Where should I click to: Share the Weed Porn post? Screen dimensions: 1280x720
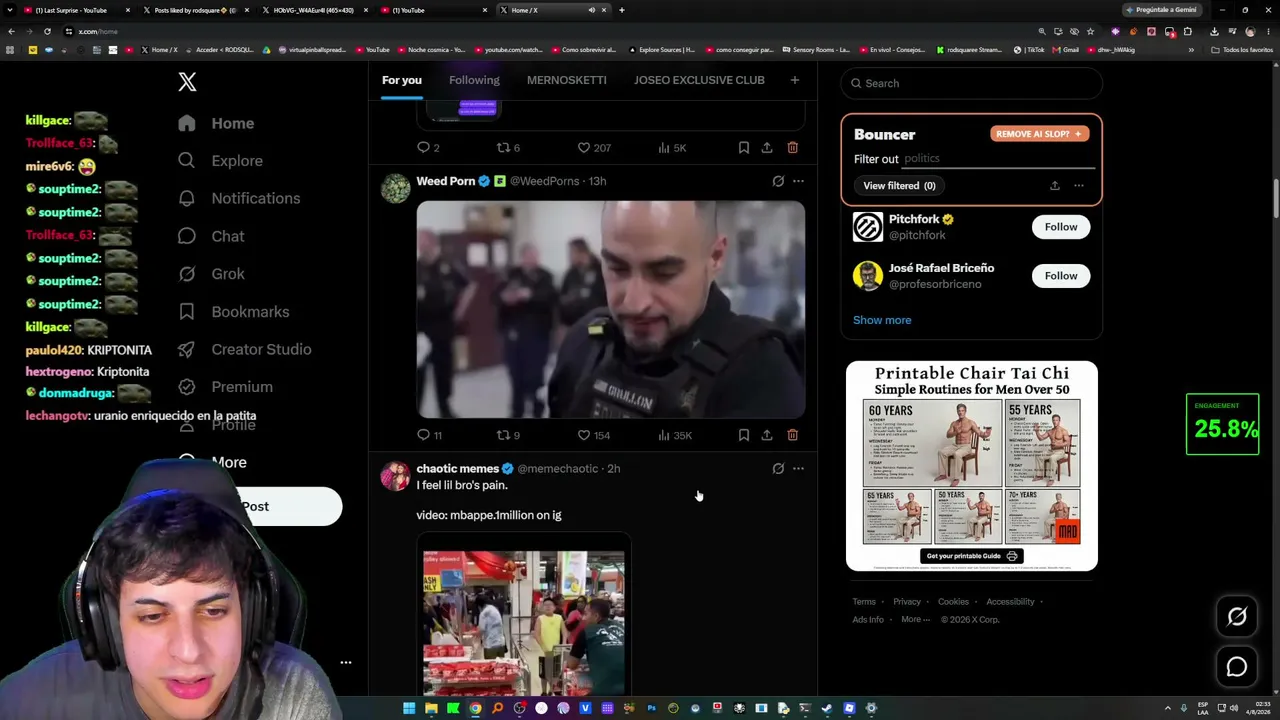pos(767,435)
